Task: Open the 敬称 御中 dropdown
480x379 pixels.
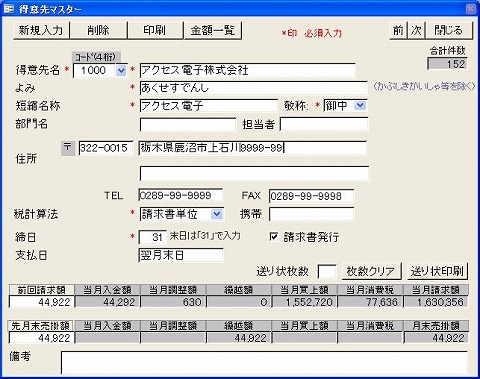Action: click(x=360, y=106)
